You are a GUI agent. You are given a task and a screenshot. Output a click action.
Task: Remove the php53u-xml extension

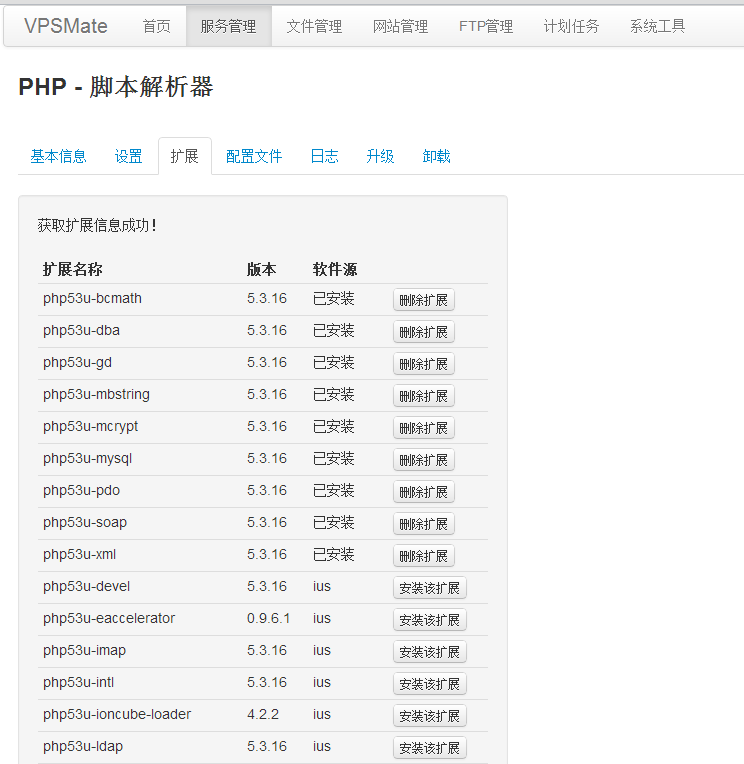coord(423,556)
